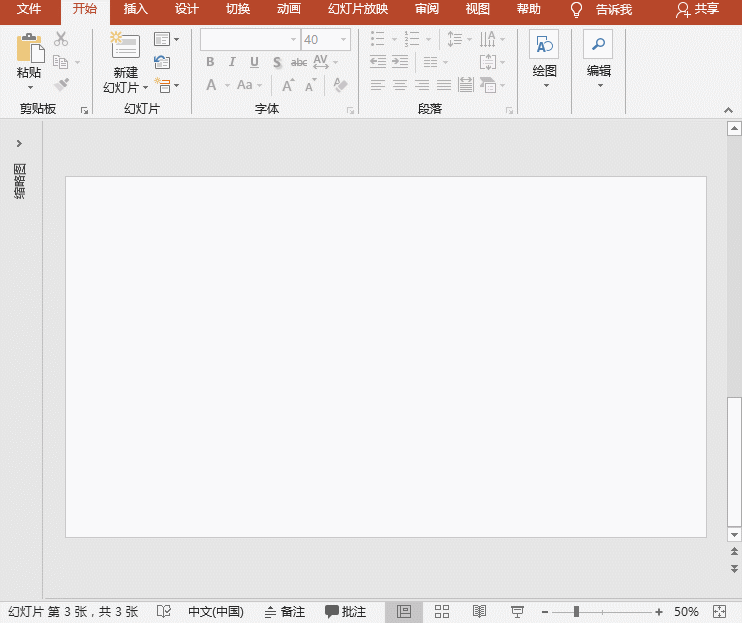Switch to the Insert (插入) tab
742x623 pixels.
click(x=136, y=9)
